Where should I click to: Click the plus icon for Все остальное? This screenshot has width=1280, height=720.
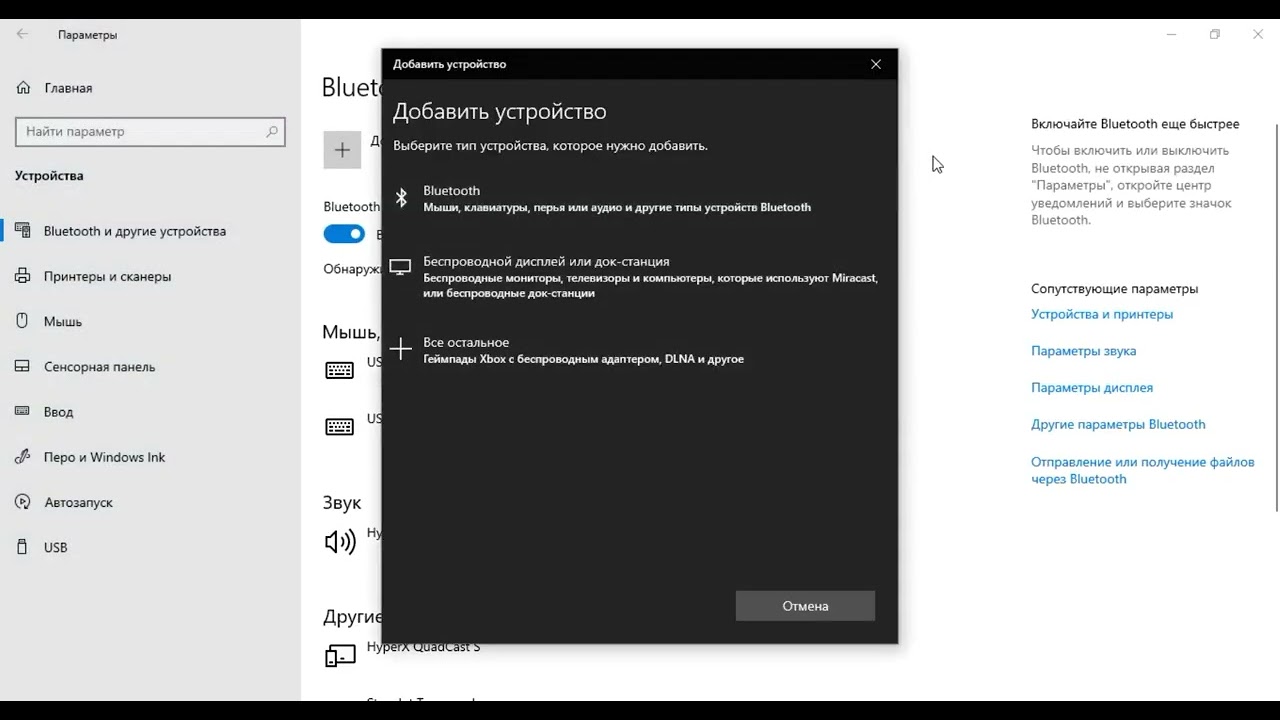click(400, 349)
